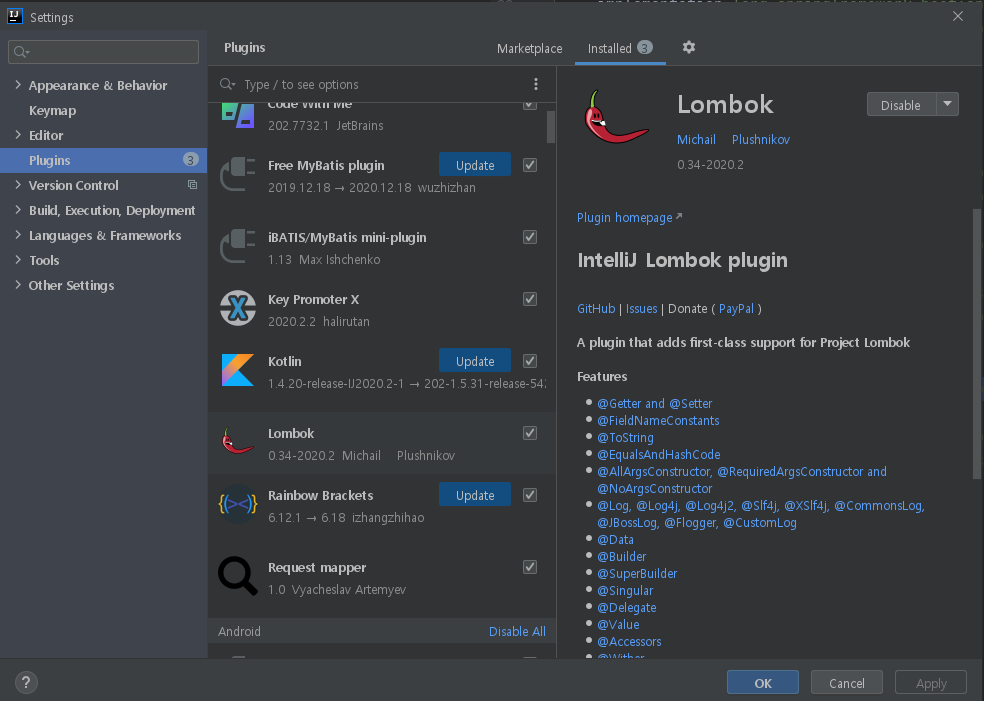Switch to the Marketplace tab
Image resolution: width=984 pixels, height=701 pixels.
click(x=529, y=48)
